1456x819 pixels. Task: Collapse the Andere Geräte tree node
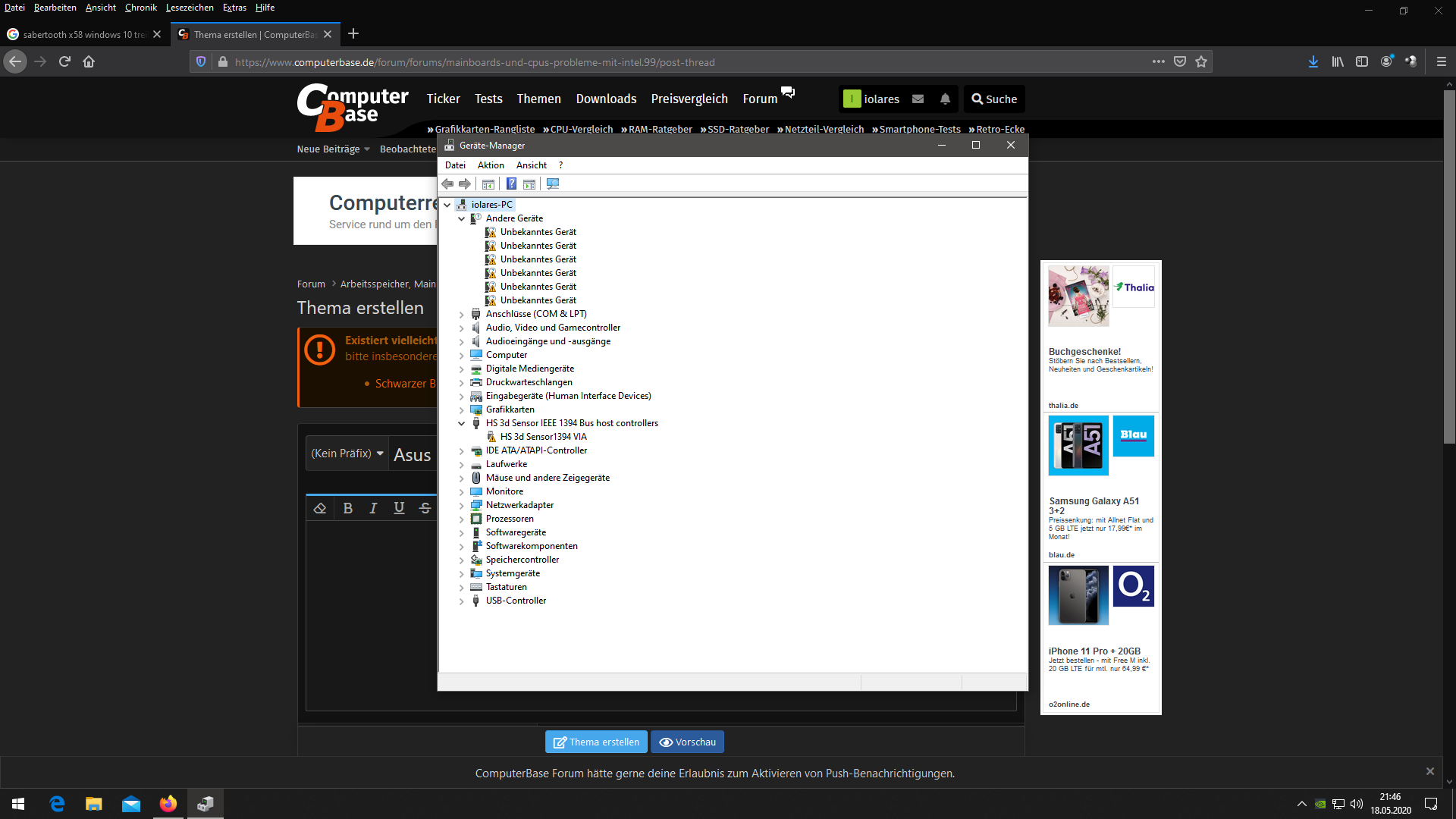pos(461,218)
